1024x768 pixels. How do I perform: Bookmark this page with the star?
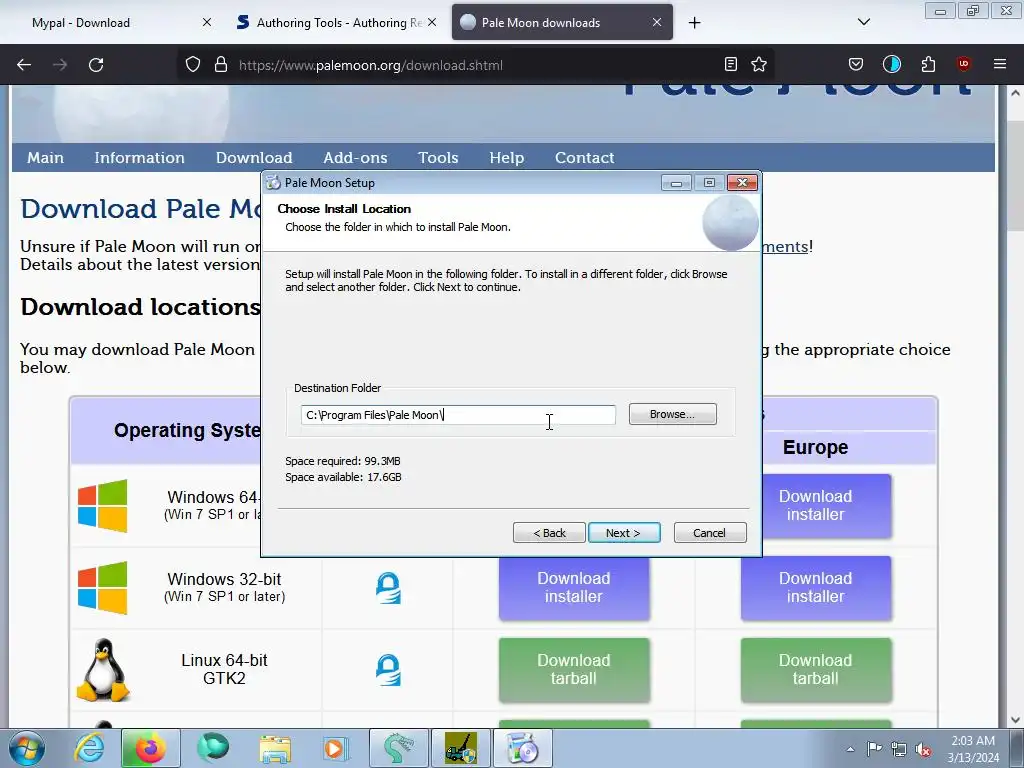[x=759, y=64]
